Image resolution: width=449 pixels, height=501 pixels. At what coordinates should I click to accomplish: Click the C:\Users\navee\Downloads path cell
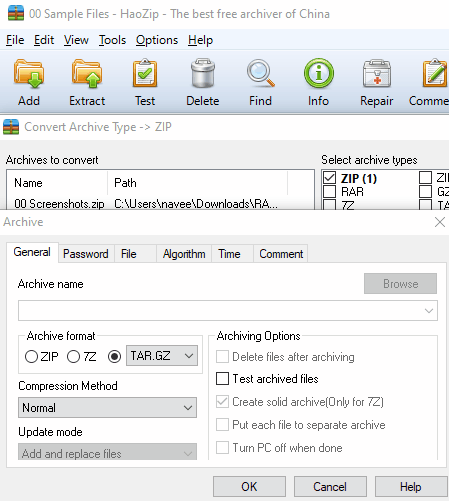tap(196, 203)
